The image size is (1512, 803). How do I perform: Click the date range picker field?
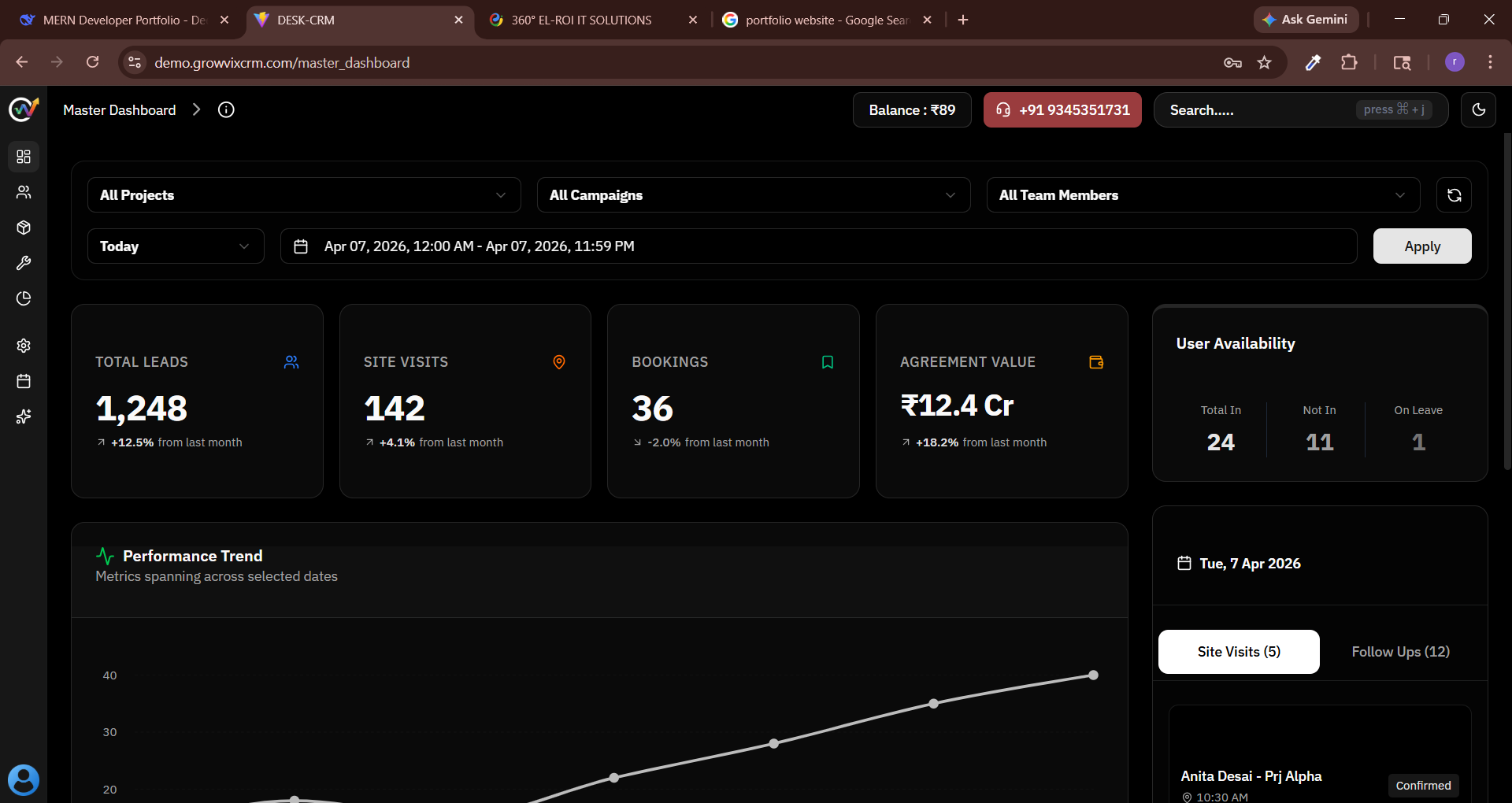tap(818, 246)
